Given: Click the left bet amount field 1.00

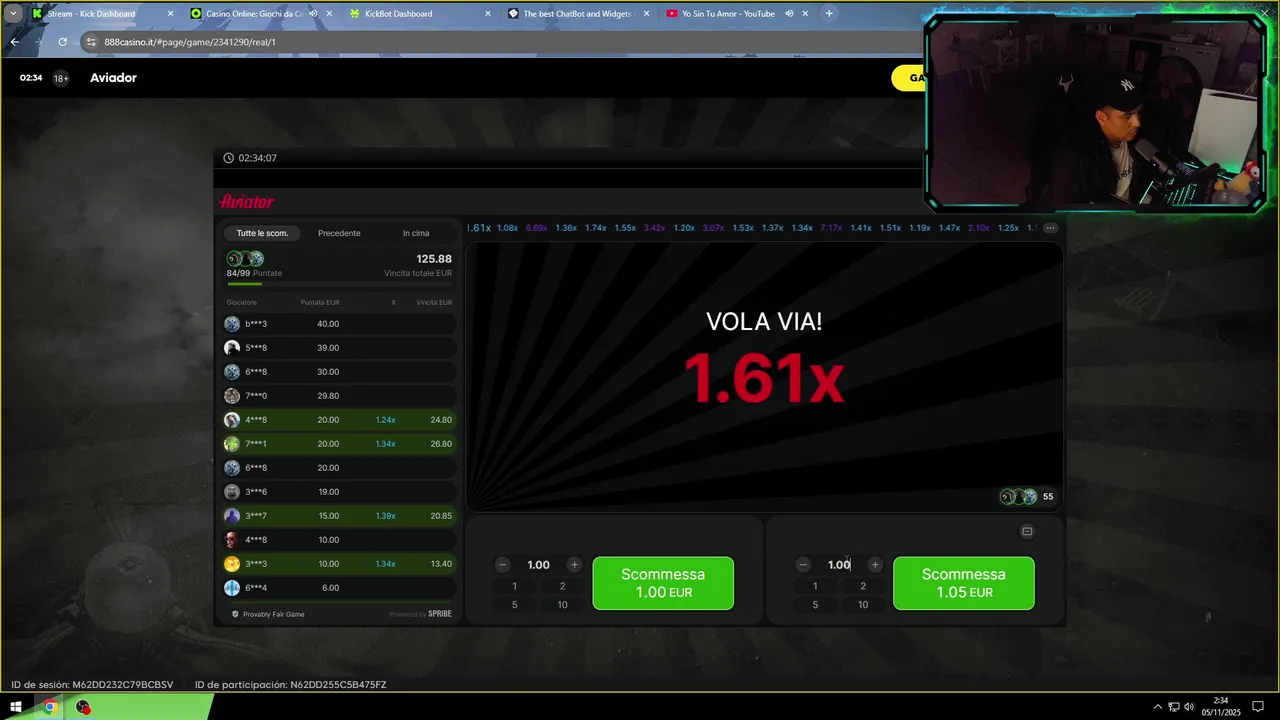Looking at the screenshot, I should click(x=538, y=565).
